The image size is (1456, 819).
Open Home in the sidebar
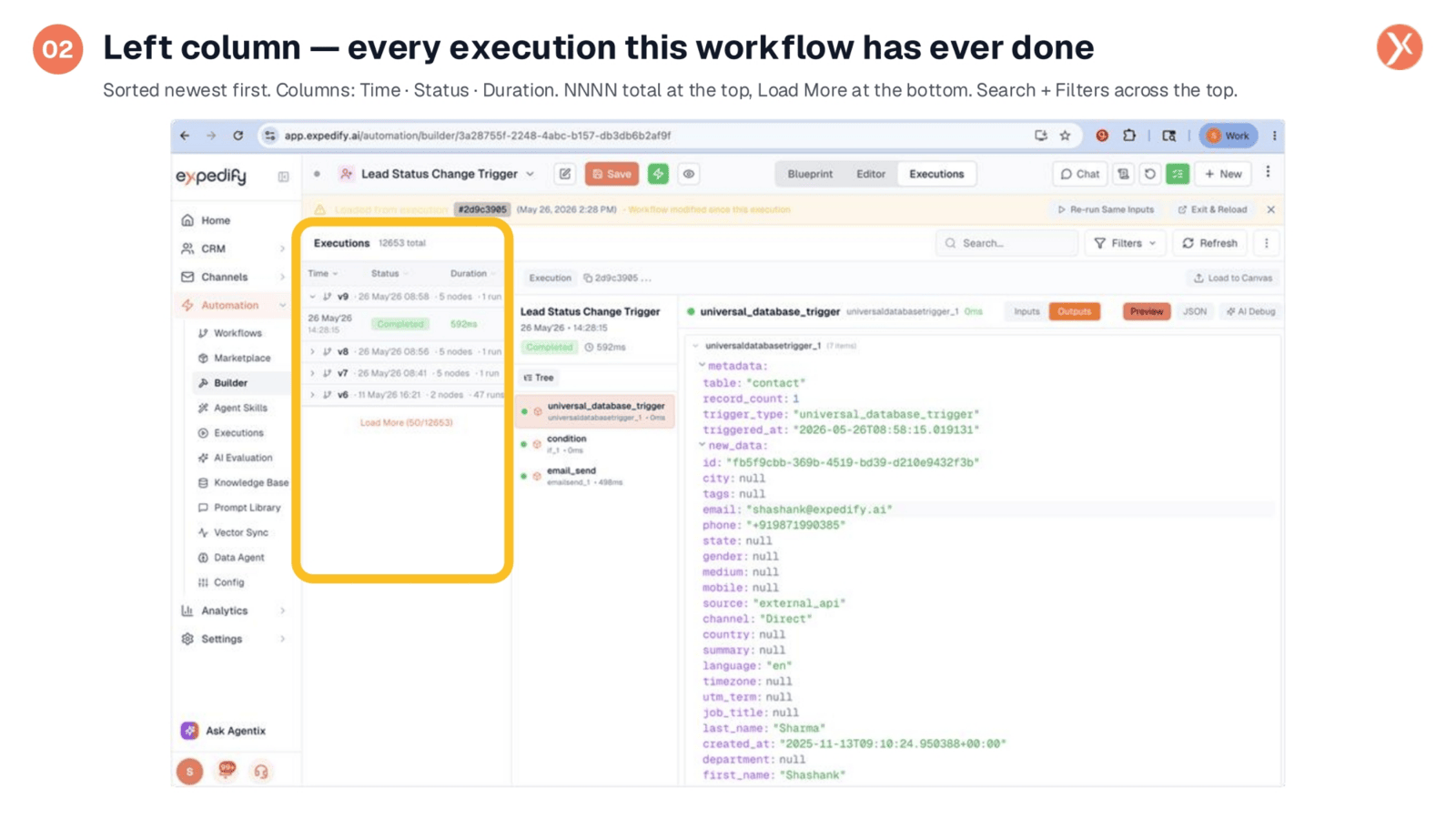tap(215, 220)
